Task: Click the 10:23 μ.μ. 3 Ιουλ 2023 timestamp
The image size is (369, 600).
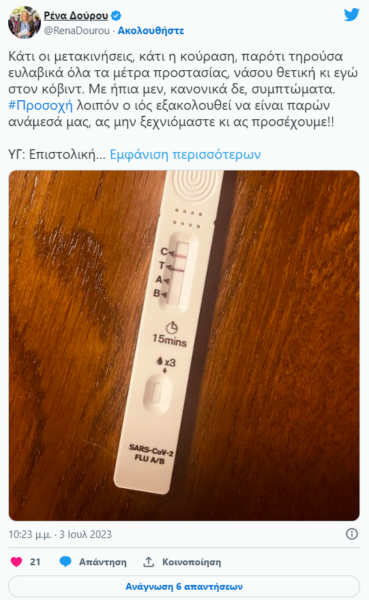Action: 60,534
